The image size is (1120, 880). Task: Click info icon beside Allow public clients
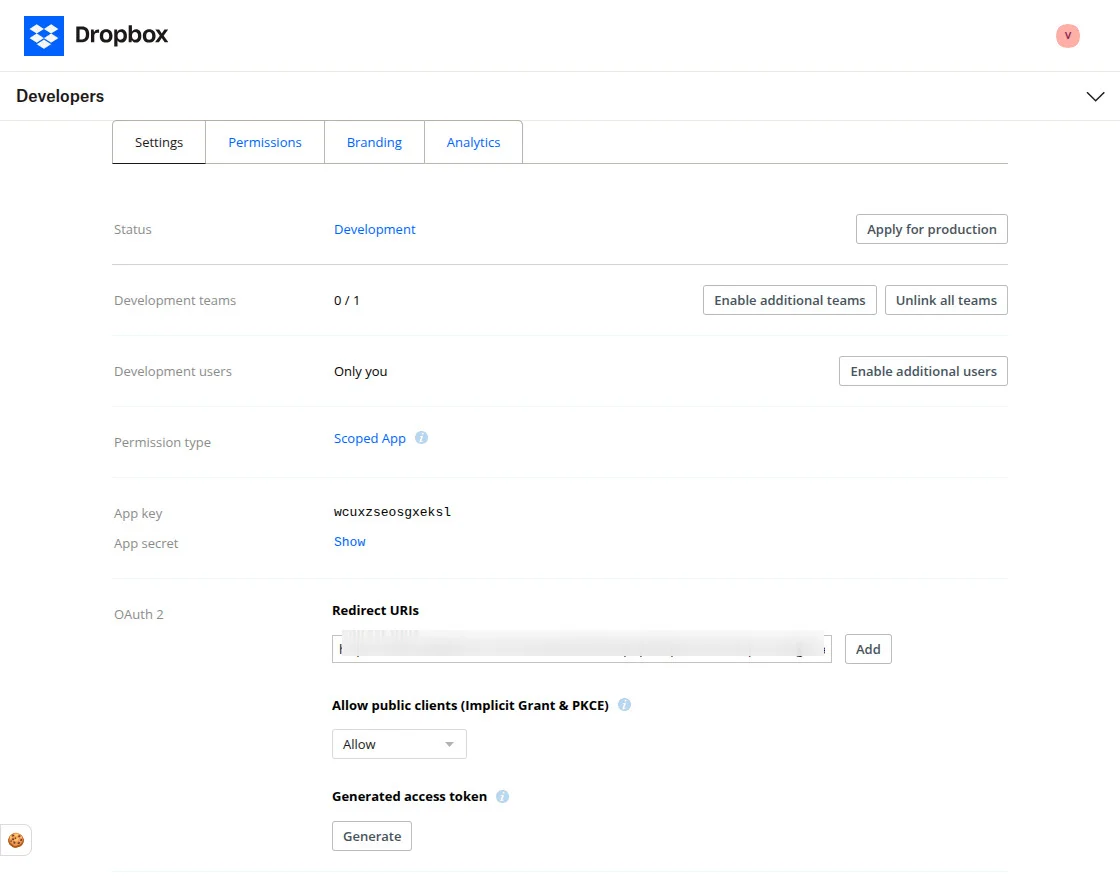[x=624, y=704]
